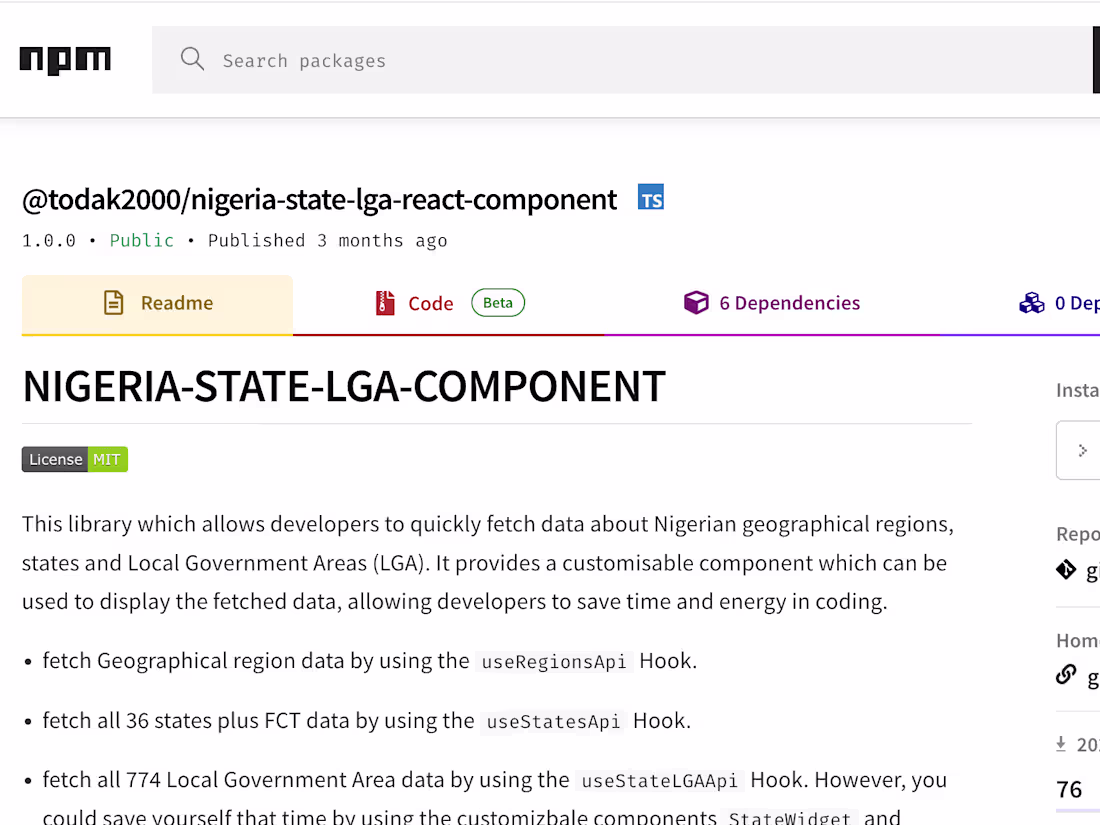Click the search magnifier icon
1100x825 pixels.
coord(192,59)
